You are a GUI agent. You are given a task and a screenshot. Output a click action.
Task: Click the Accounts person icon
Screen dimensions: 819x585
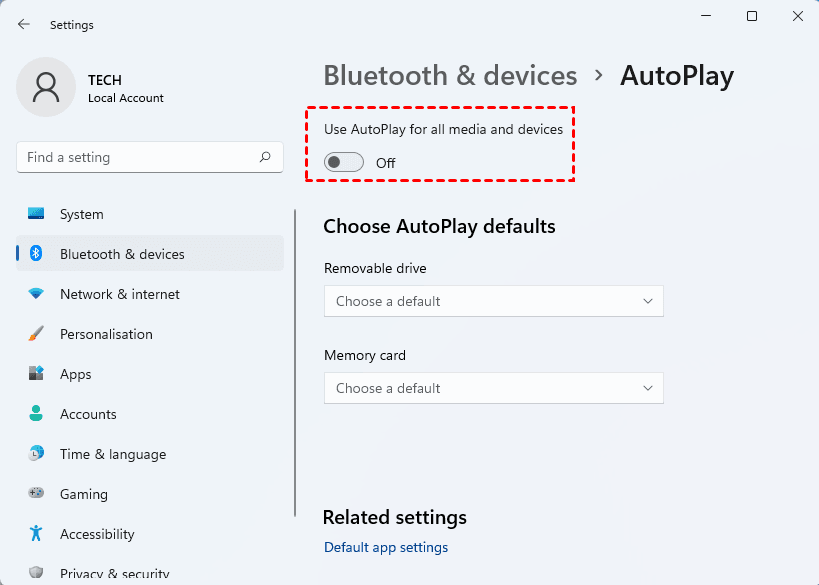(x=36, y=414)
